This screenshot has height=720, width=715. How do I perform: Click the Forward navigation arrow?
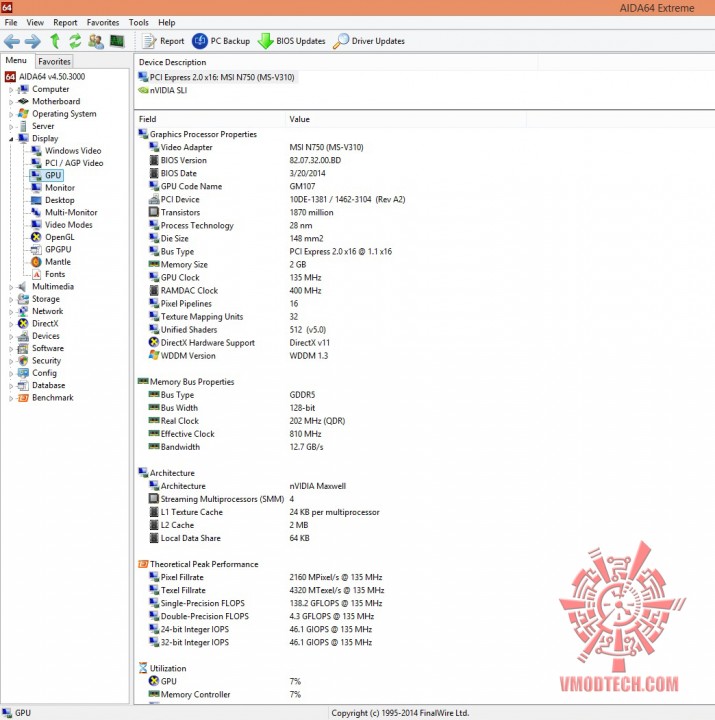(x=33, y=41)
